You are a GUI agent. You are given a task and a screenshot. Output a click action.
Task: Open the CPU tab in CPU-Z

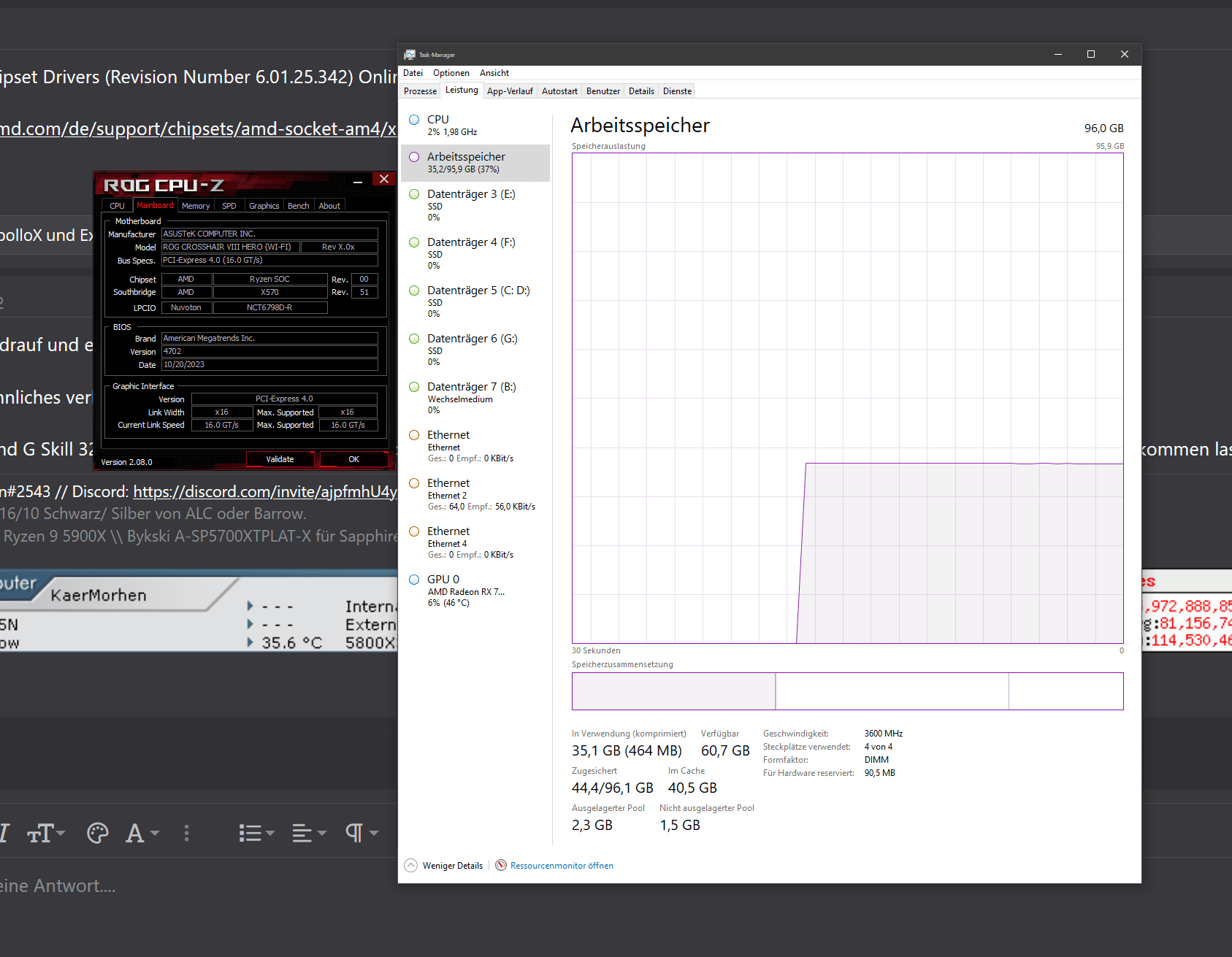click(117, 206)
